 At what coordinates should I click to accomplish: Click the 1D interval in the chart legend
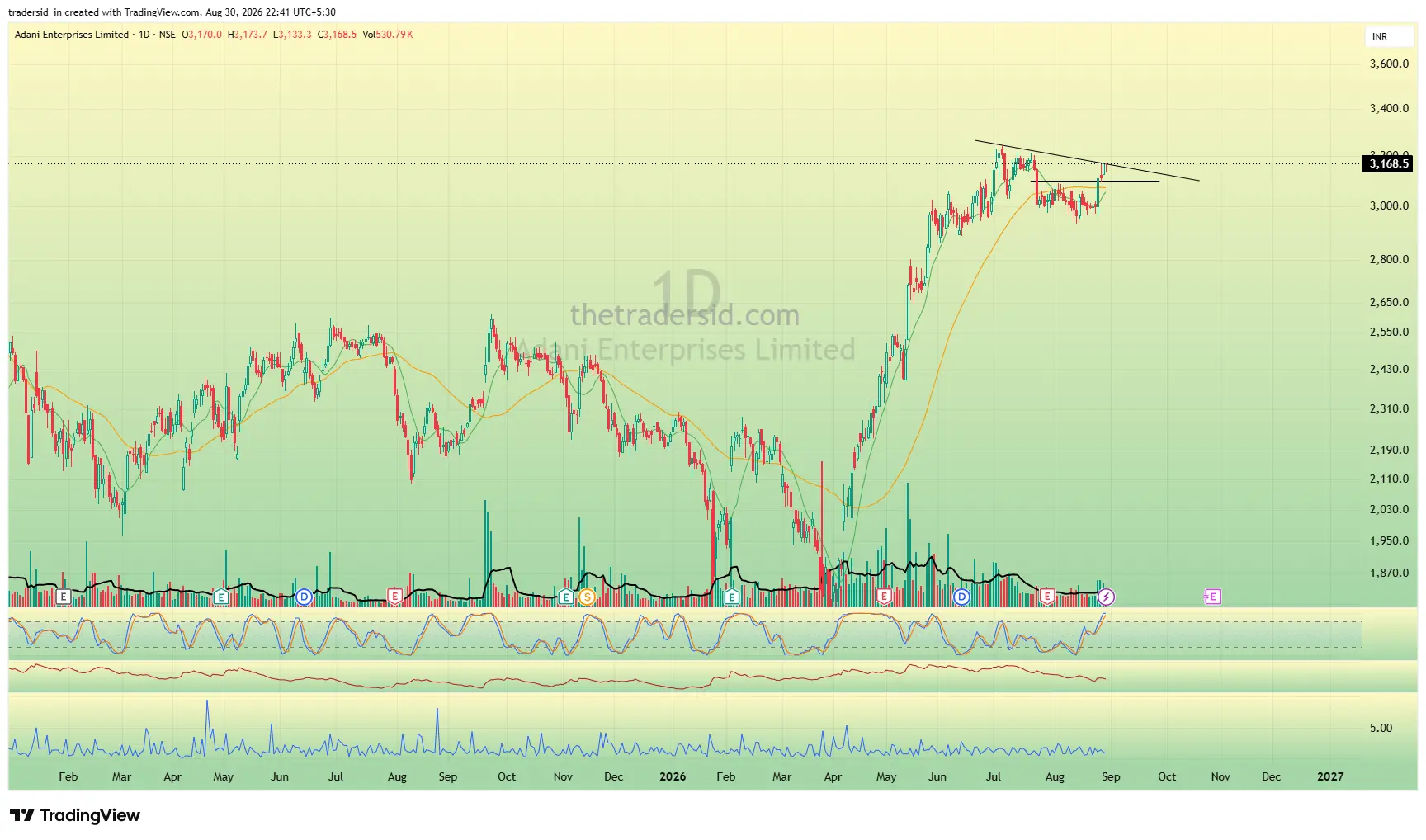[x=144, y=35]
